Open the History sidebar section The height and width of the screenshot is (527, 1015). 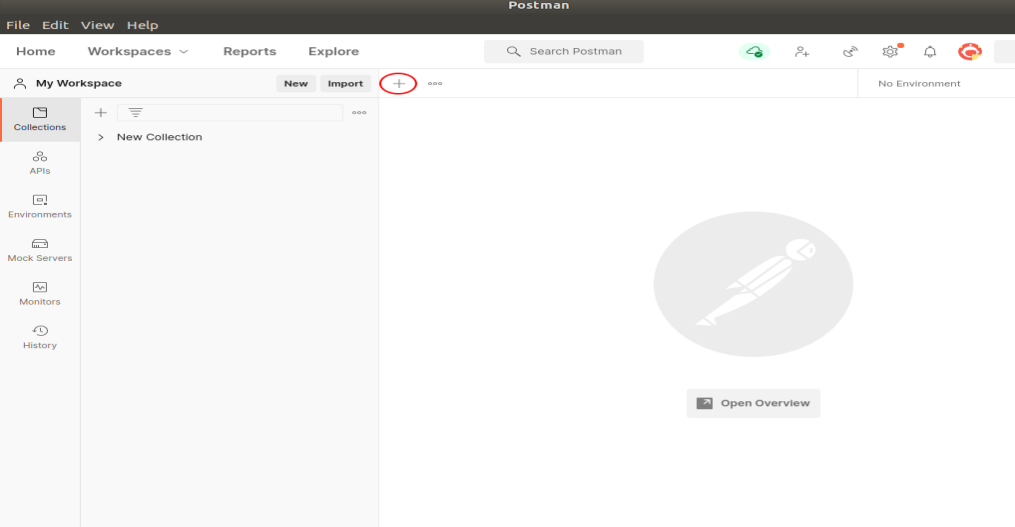click(40, 337)
